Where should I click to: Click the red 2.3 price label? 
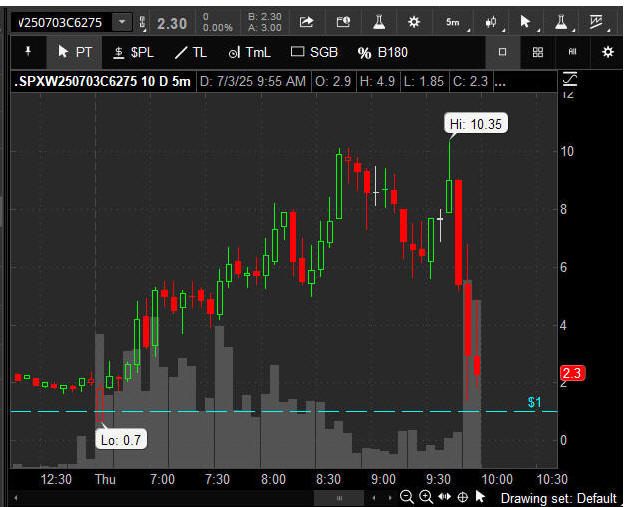click(572, 373)
